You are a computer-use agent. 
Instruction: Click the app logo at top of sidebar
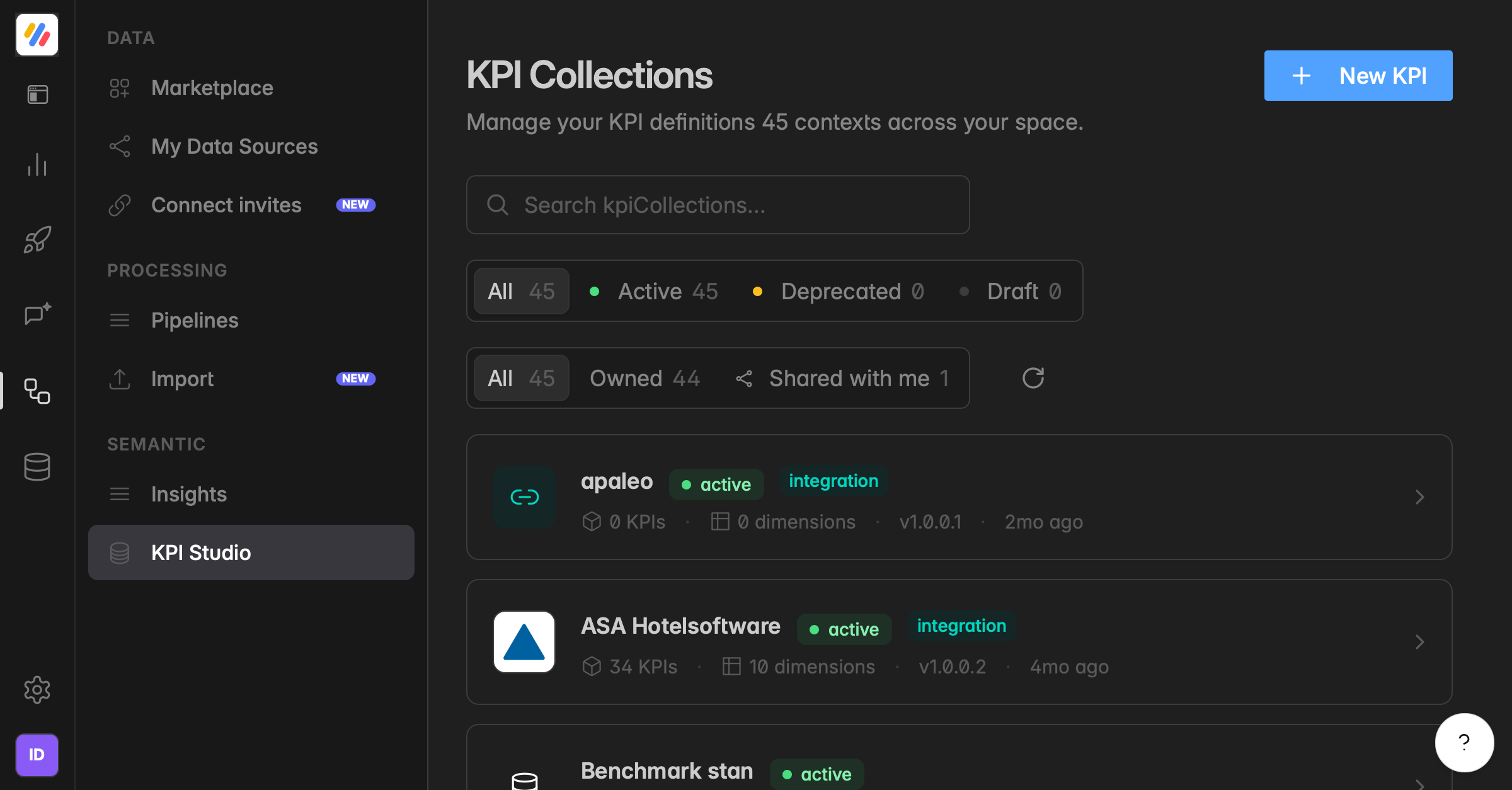[x=37, y=35]
